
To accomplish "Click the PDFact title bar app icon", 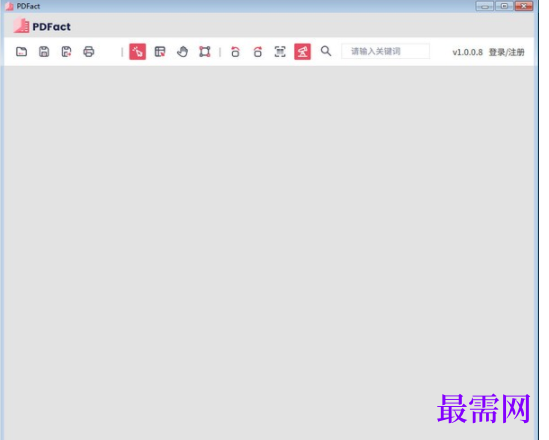I will tap(9, 6).
